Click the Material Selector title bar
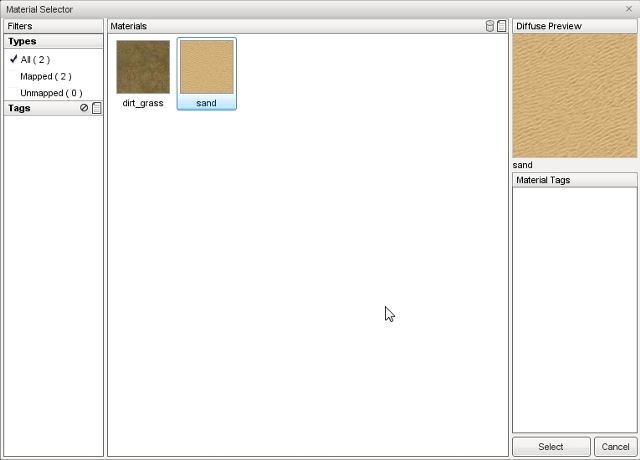The width and height of the screenshot is (640, 460). (x=300, y=9)
